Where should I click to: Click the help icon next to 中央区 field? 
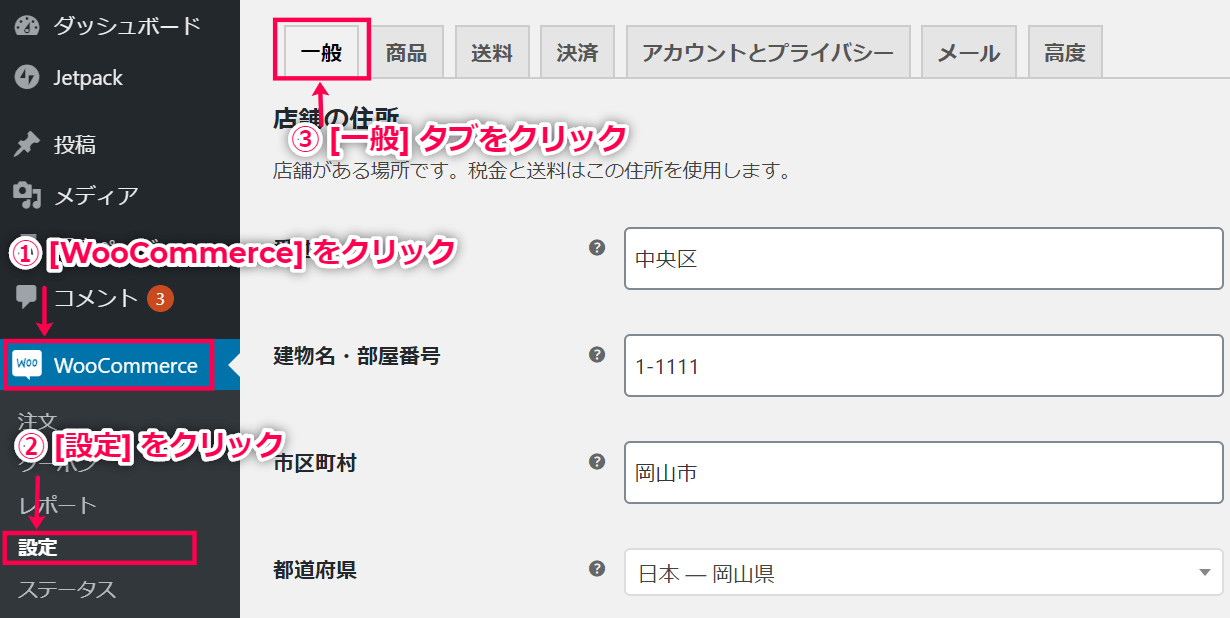597,247
